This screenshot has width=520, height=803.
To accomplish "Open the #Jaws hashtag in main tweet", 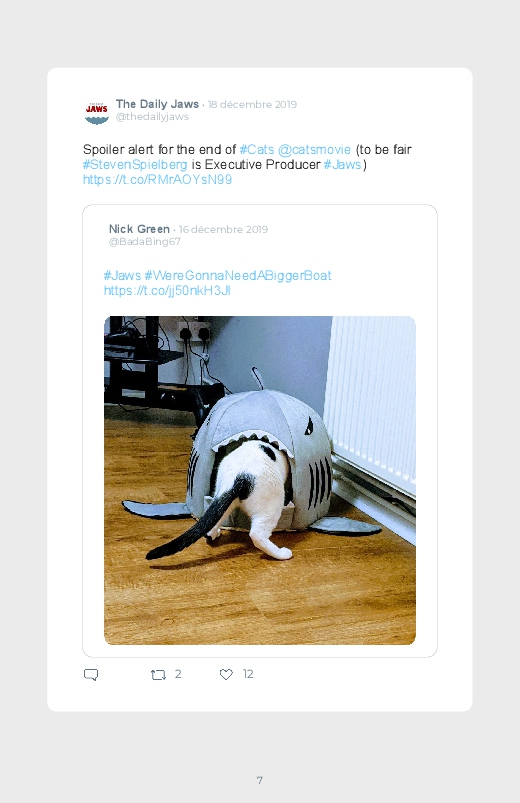I will 342,164.
